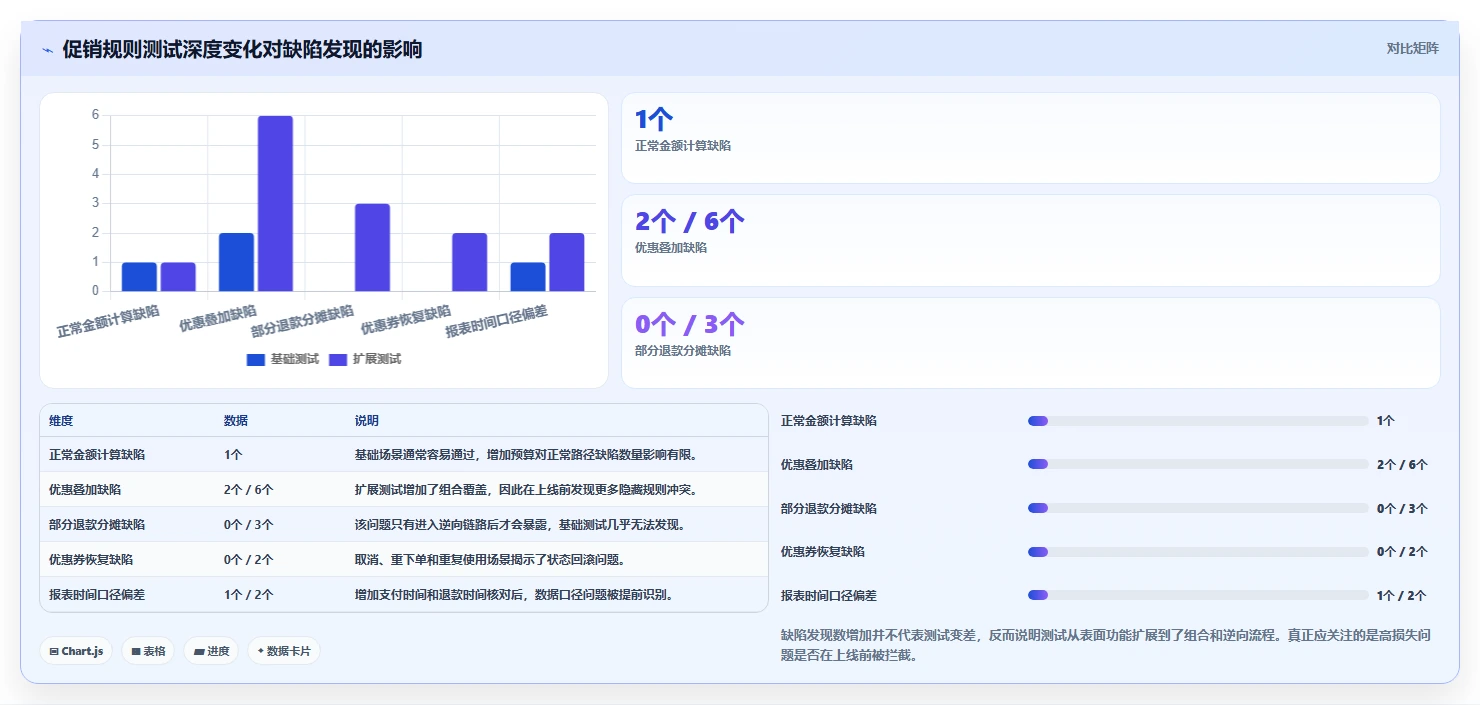1480x705 pixels.
Task: Click the 正常金额计算缺陷 axis label in chart
Action: click(108, 322)
